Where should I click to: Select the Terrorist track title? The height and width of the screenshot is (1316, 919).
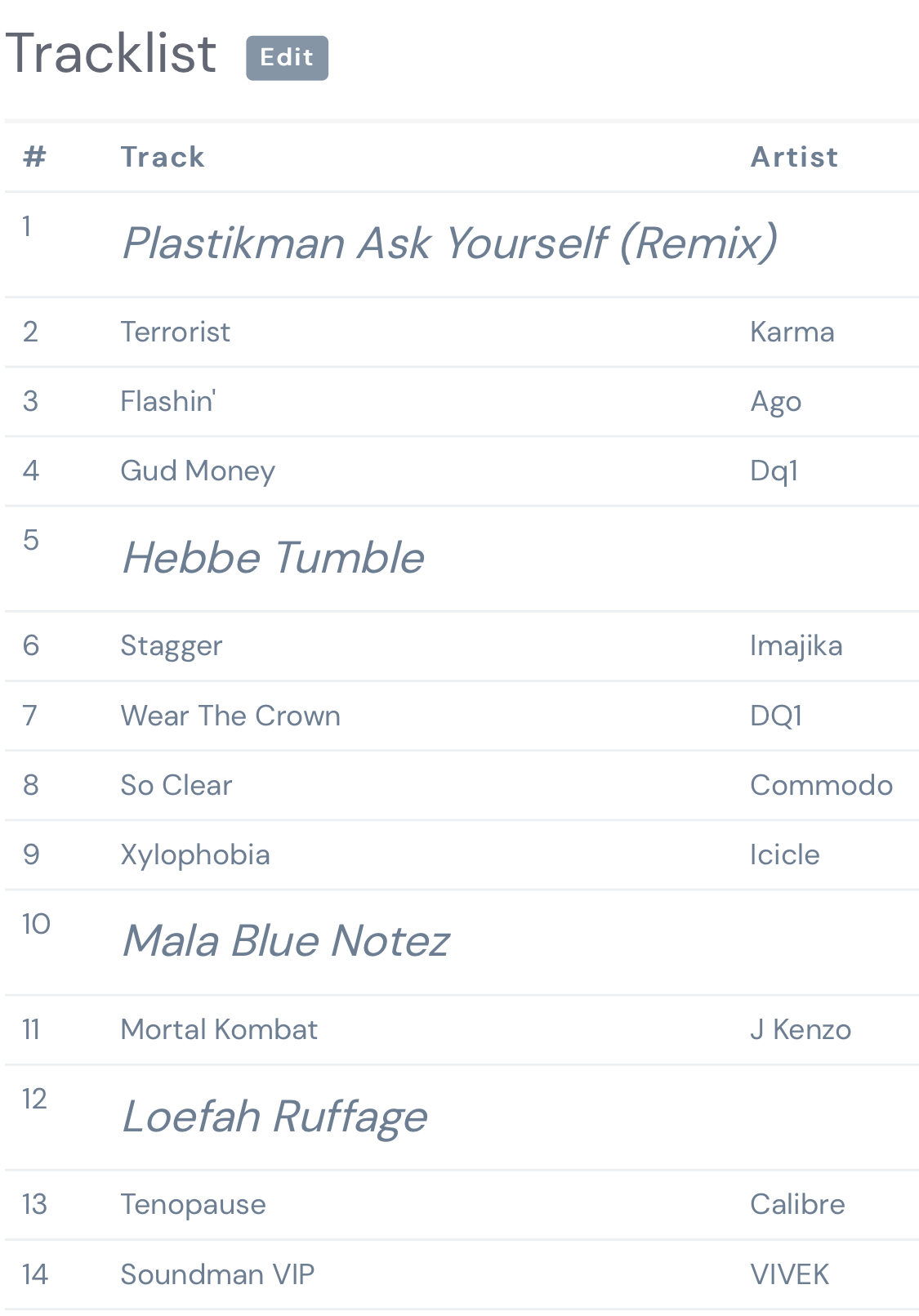pyautogui.click(x=176, y=332)
